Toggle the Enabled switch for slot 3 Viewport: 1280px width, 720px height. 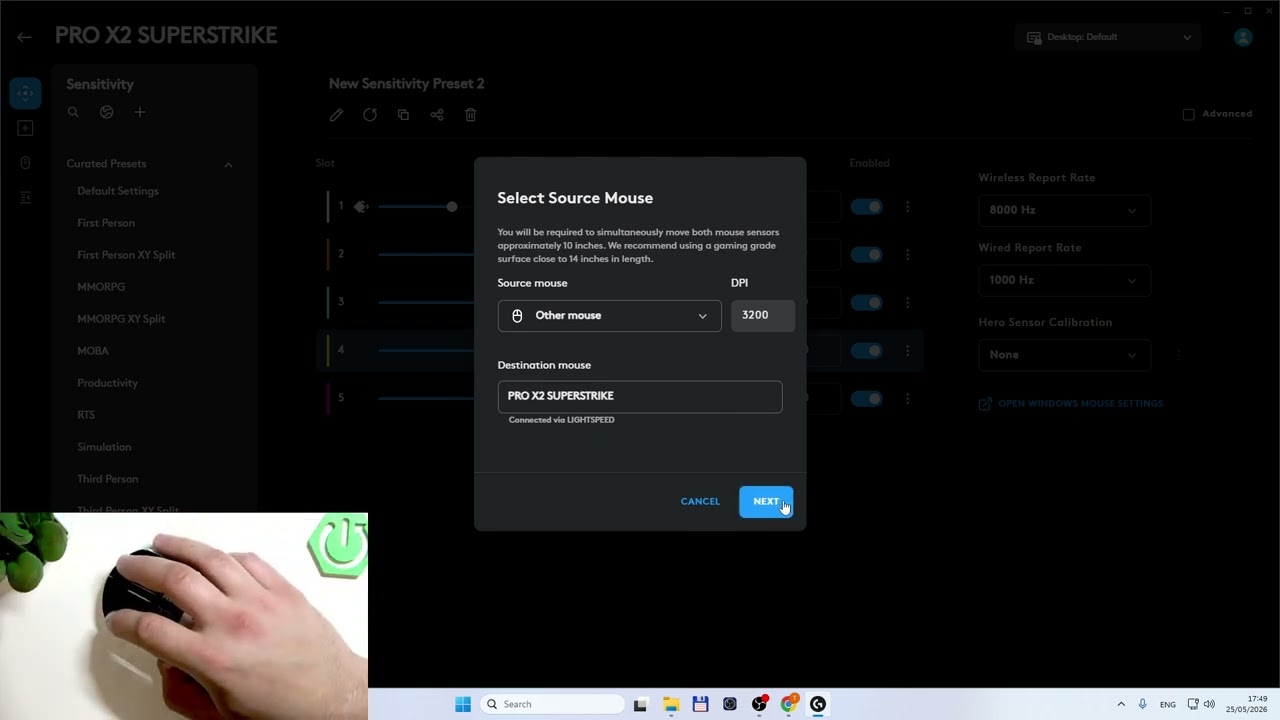point(867,303)
